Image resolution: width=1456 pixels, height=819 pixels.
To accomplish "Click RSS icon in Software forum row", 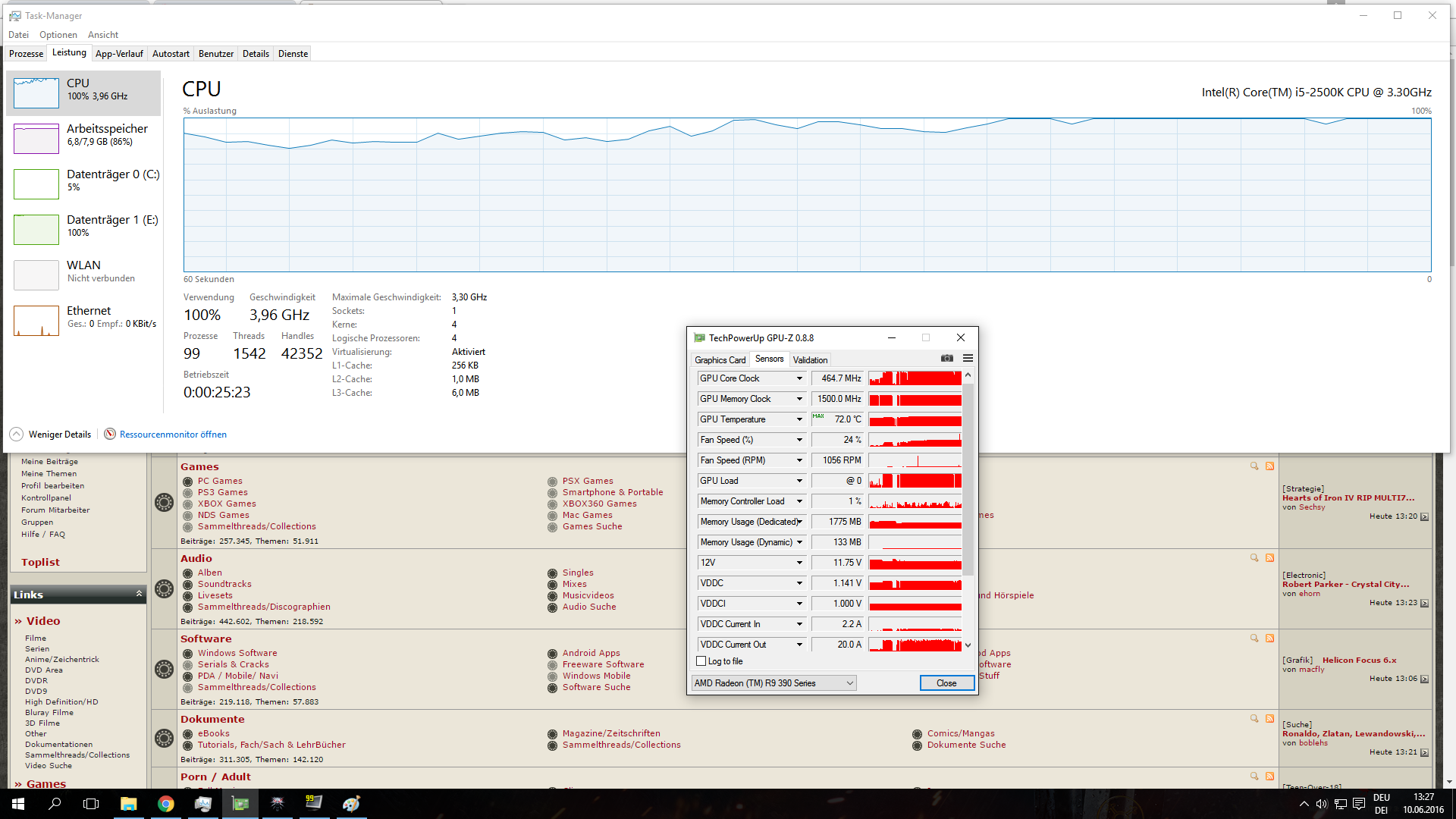I will pos(1269,639).
